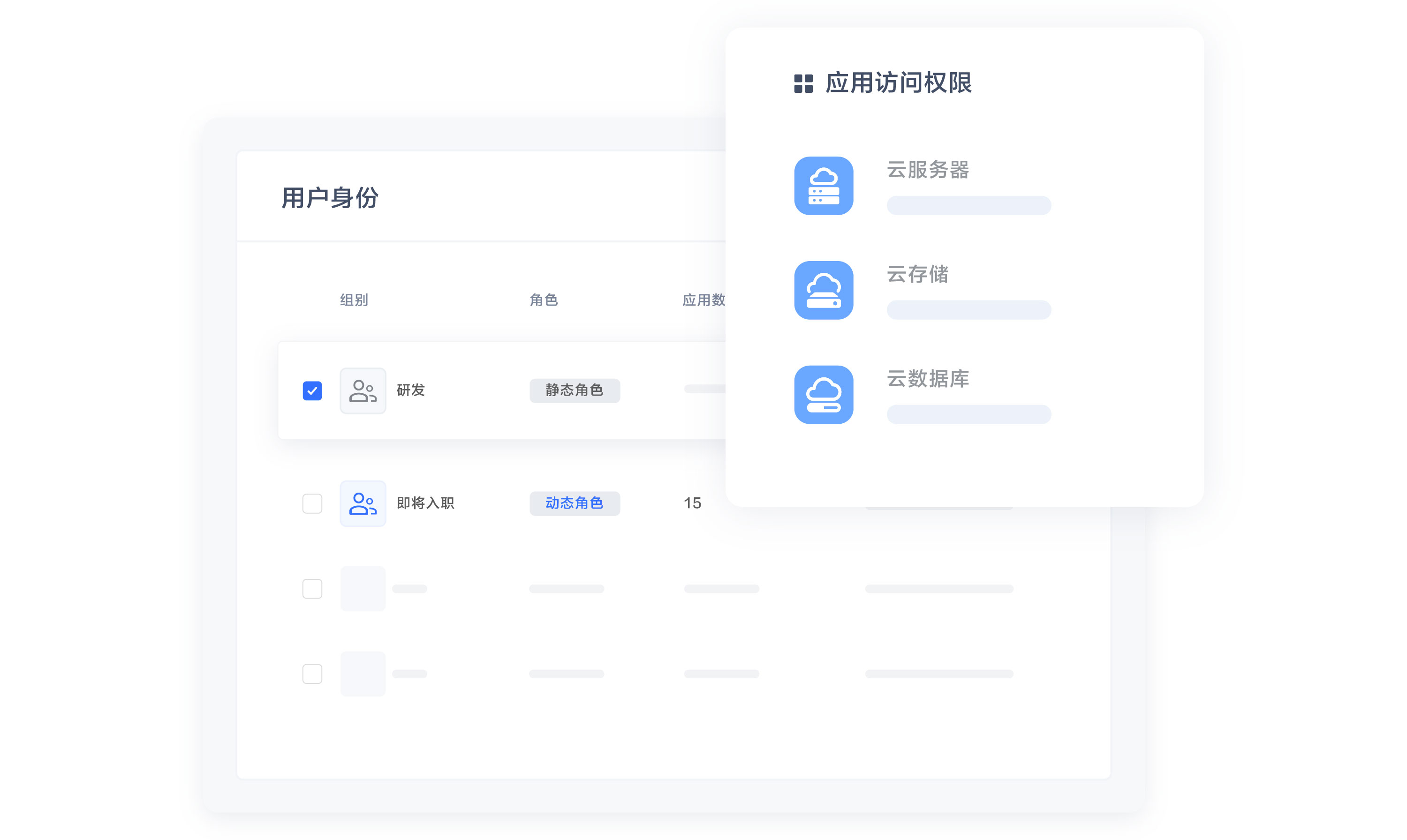Click the 动态角色 role tag
Image resolution: width=1407 pixels, height=840 pixels.
point(575,503)
